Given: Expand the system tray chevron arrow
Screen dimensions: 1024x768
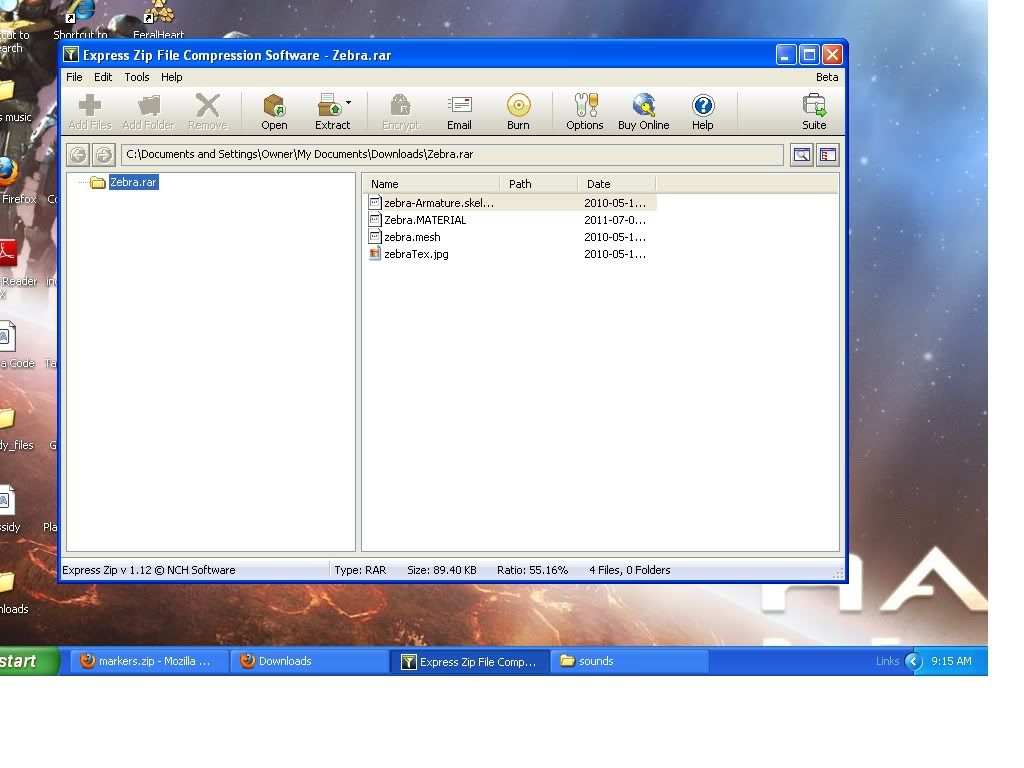Looking at the screenshot, I should (x=913, y=662).
